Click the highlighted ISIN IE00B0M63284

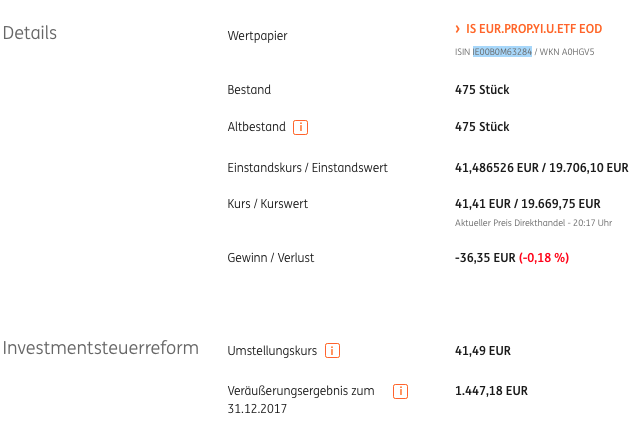[x=502, y=51]
